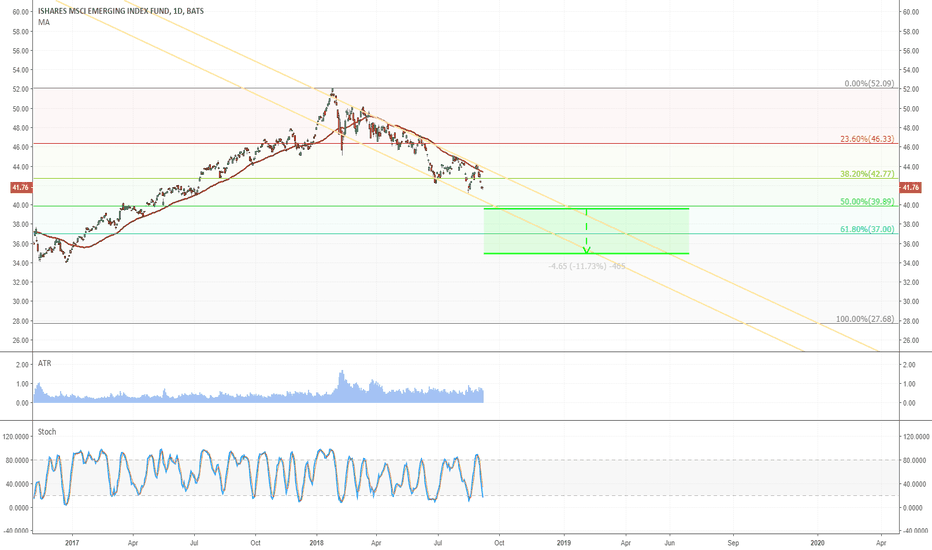Click the price range measurement -4.65 (-11.73%)

(x=587, y=266)
